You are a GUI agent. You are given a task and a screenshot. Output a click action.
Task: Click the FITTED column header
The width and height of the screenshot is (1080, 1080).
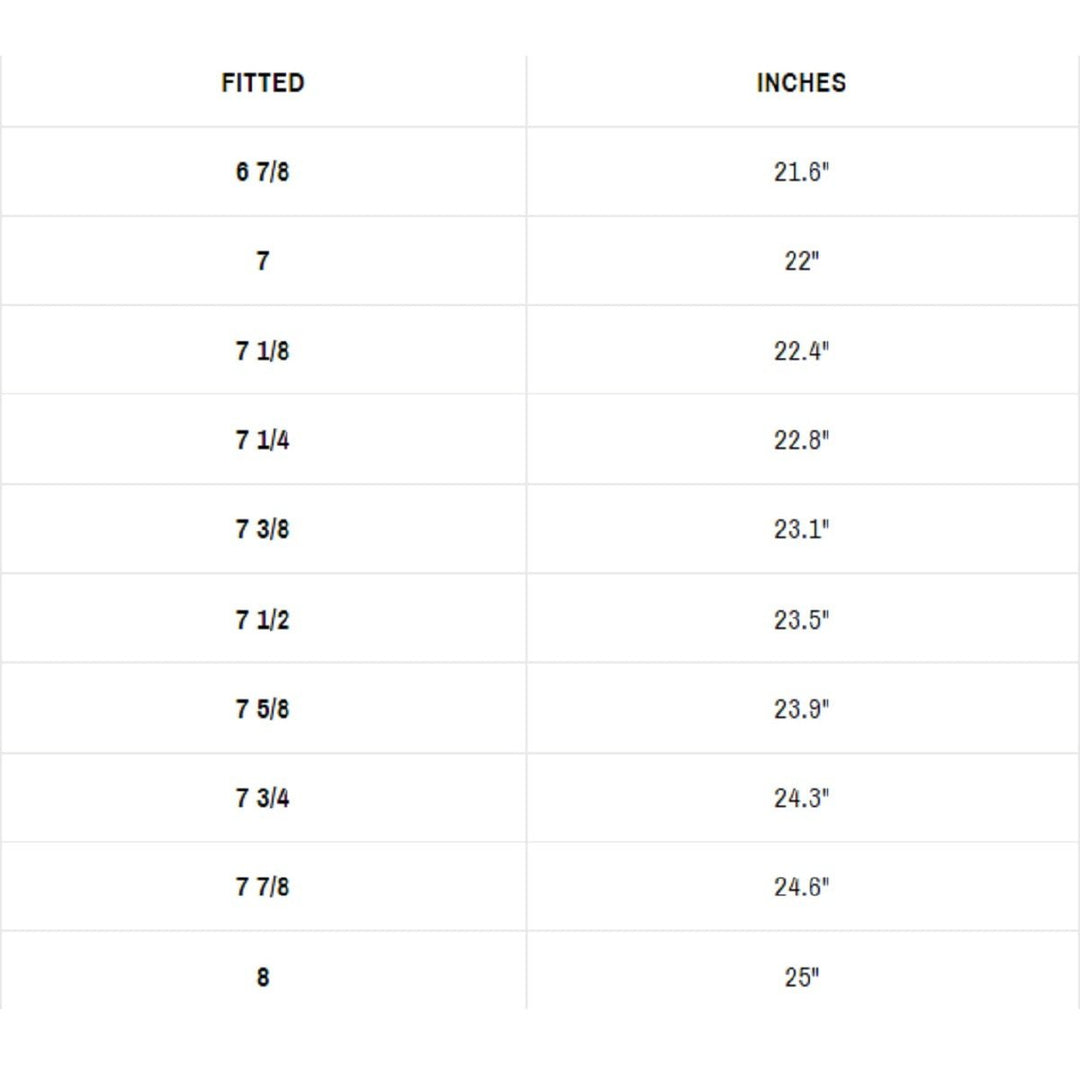coord(262,83)
